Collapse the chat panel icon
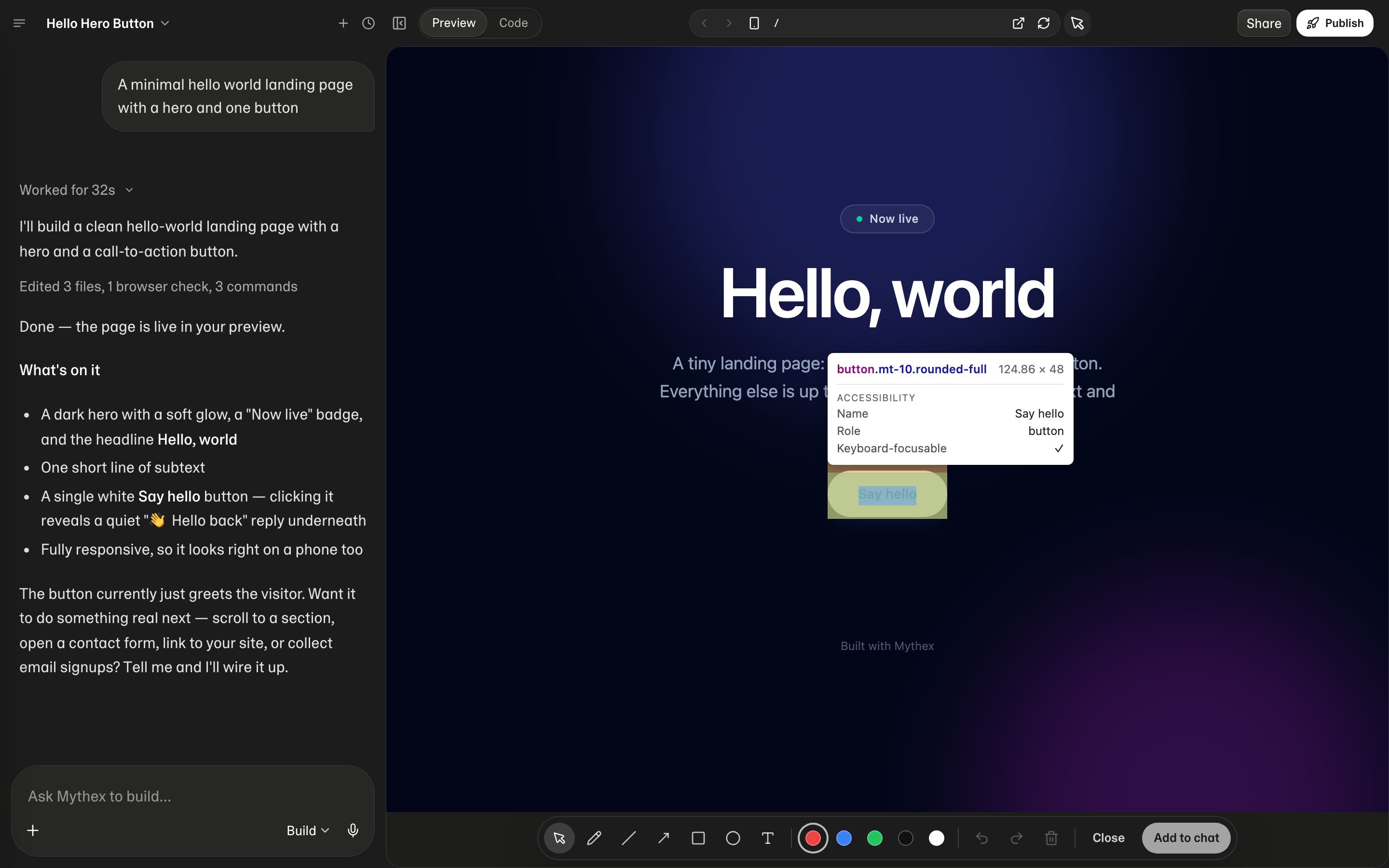The image size is (1389, 868). click(x=399, y=23)
